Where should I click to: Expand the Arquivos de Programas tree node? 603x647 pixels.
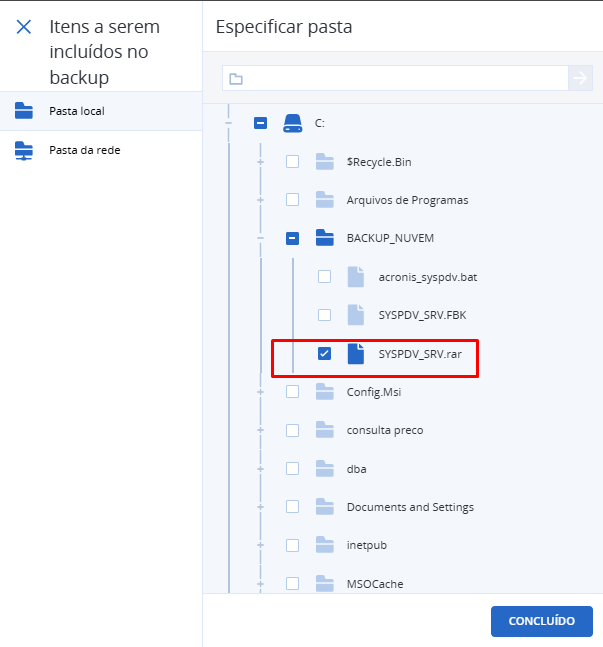(x=261, y=200)
